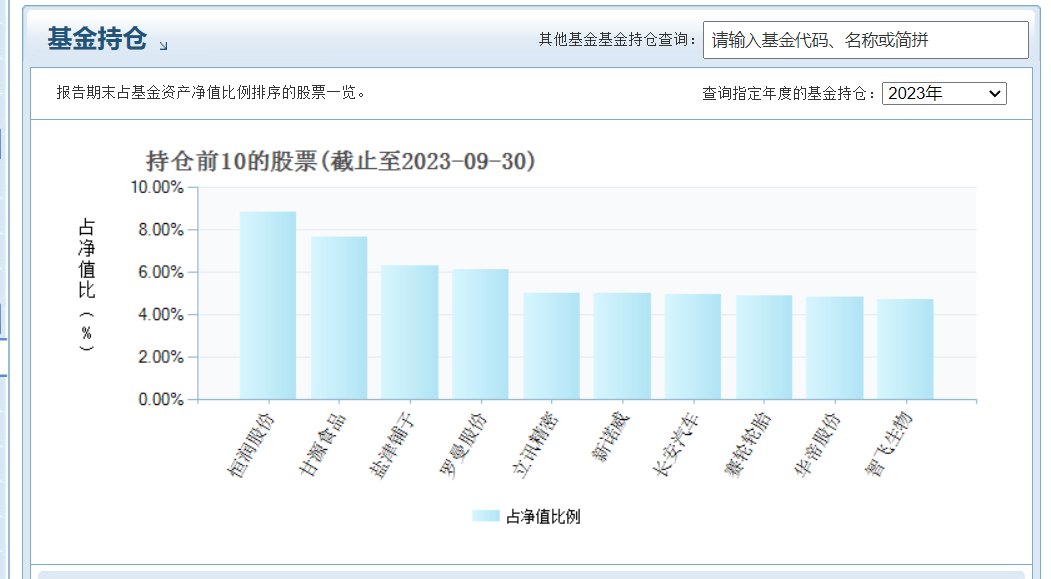This screenshot has width=1051, height=579.
Task: Focus the fund code search input field
Action: [x=865, y=40]
